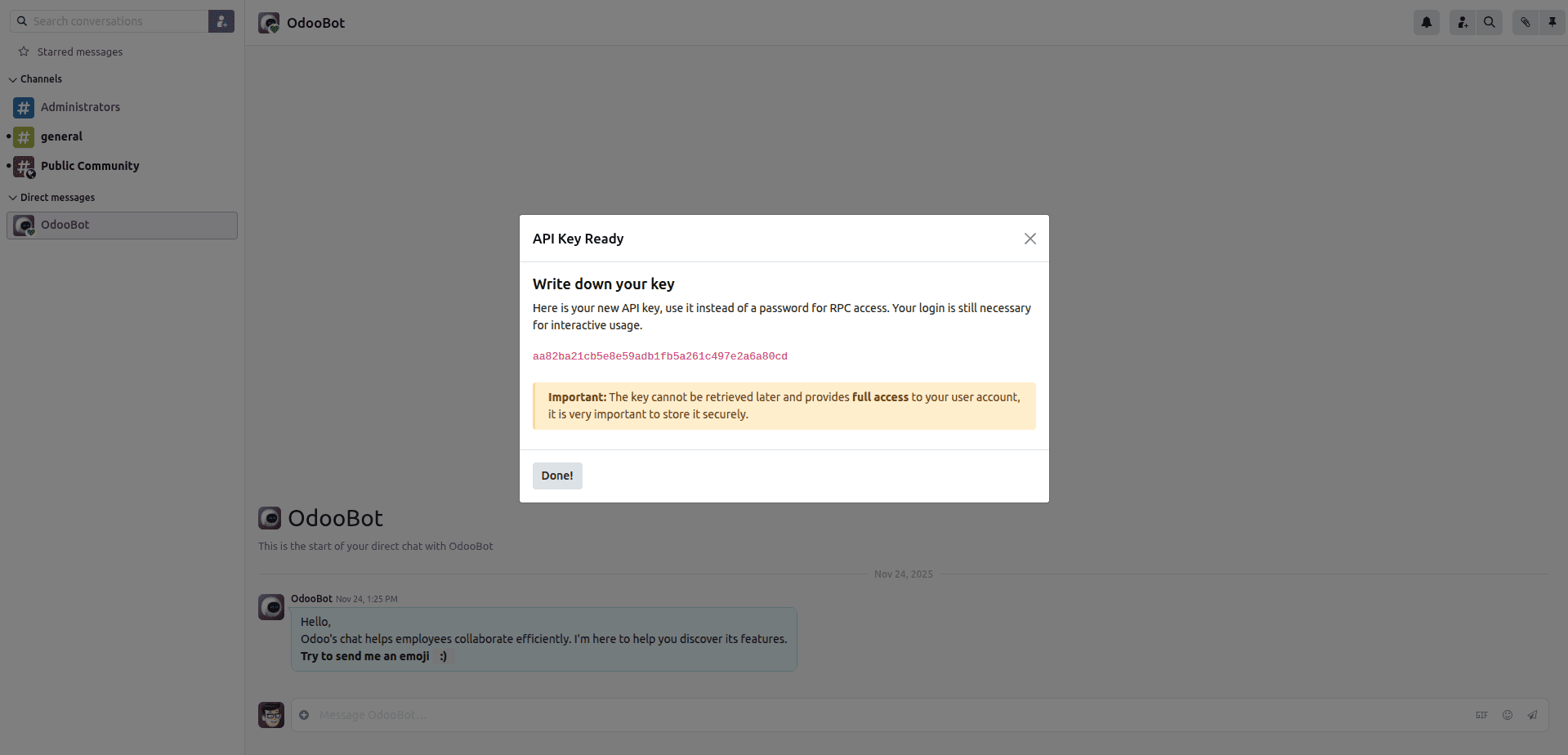Screen dimensions: 1568x755
Task: Open the GIF picker in the composer
Action: [1482, 714]
